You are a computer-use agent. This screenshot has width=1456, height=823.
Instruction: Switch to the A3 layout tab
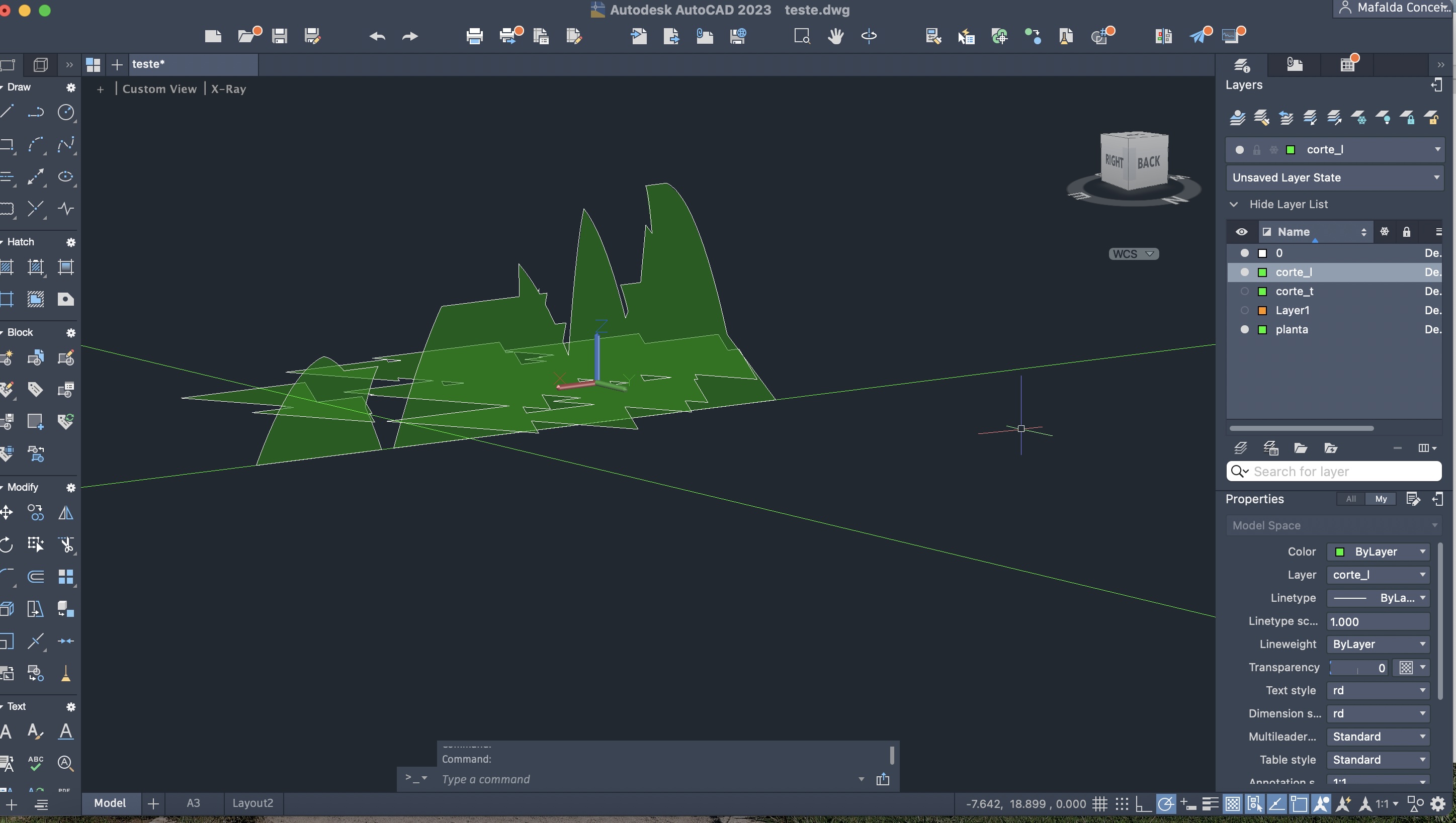(194, 803)
